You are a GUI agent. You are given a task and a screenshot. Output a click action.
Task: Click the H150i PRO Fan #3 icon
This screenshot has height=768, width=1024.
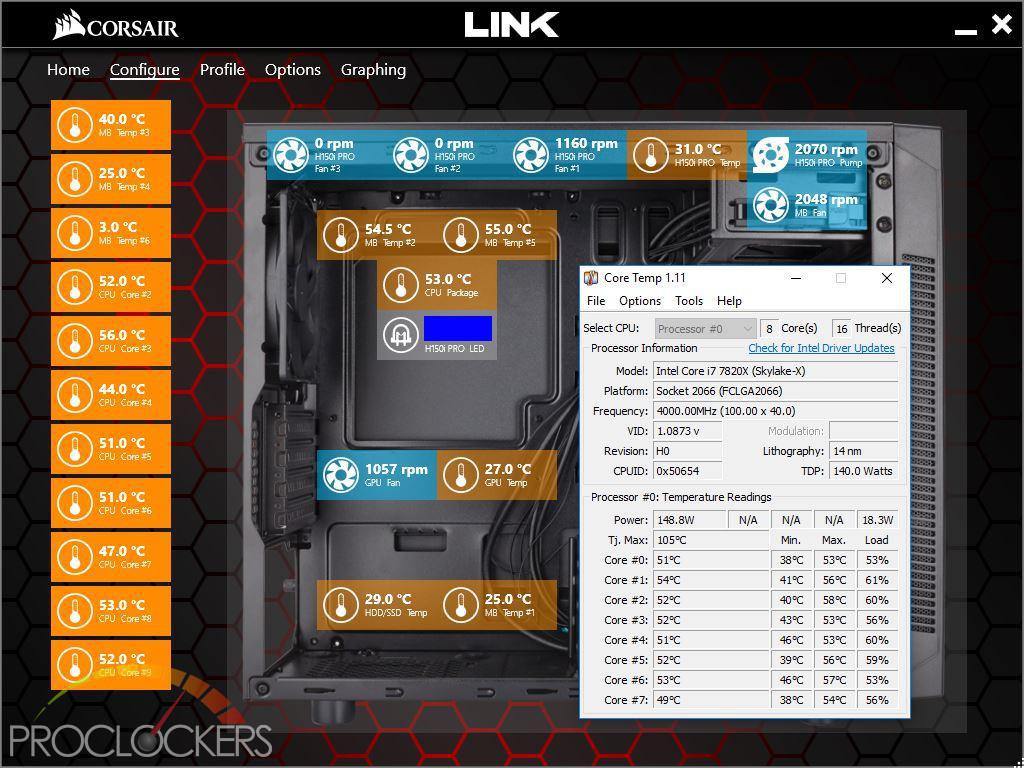(x=290, y=155)
